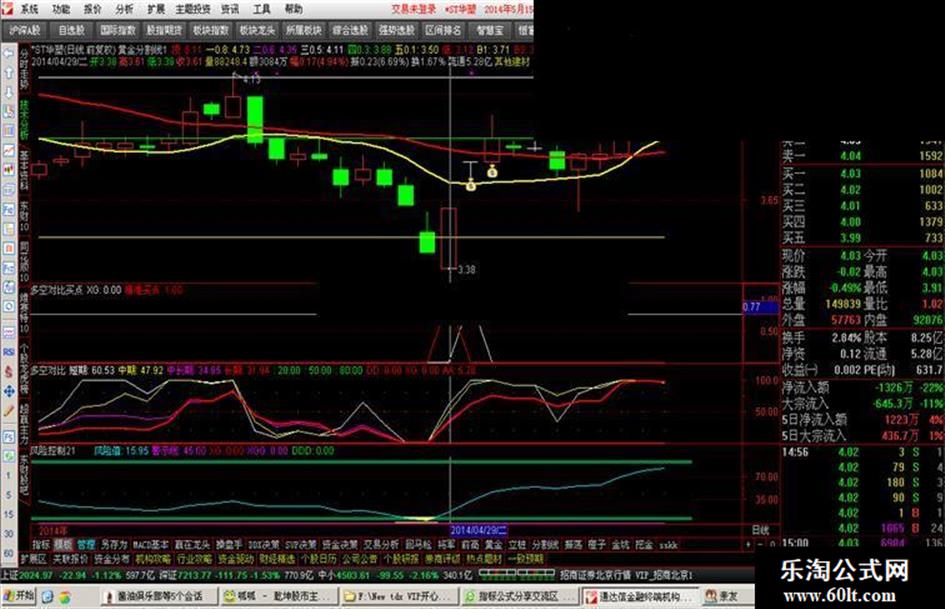945x609 pixels.
Task: Select the candlestick chart icon in left toolbar
Action: [x=8, y=170]
